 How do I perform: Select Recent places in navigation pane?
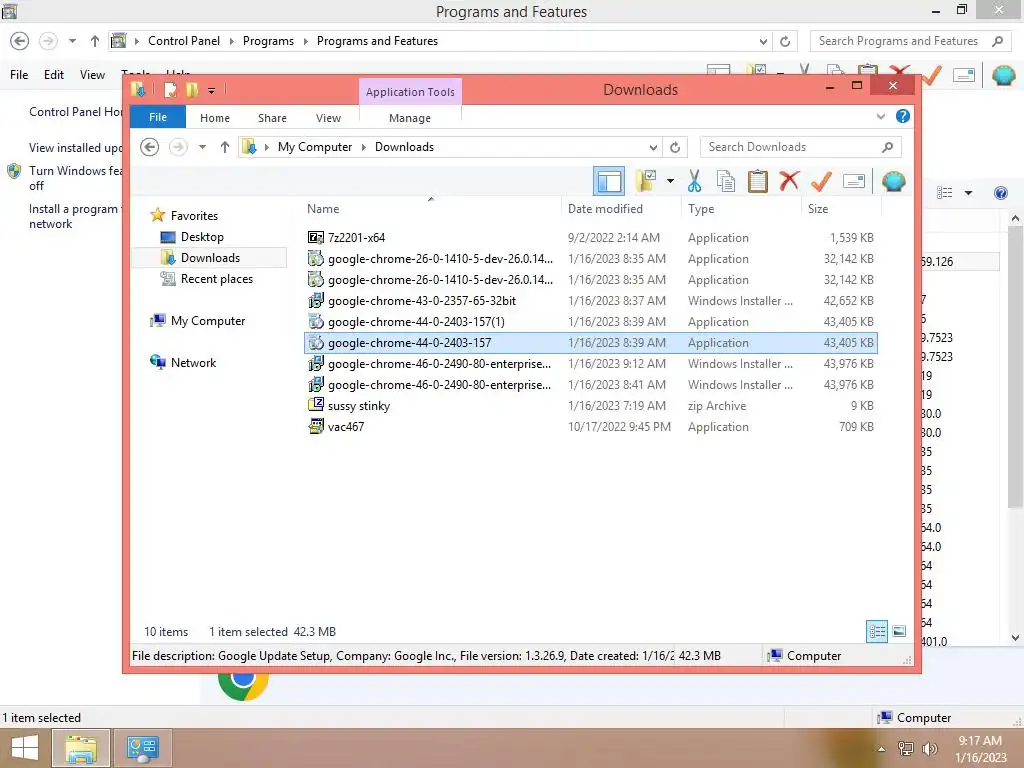(x=216, y=279)
